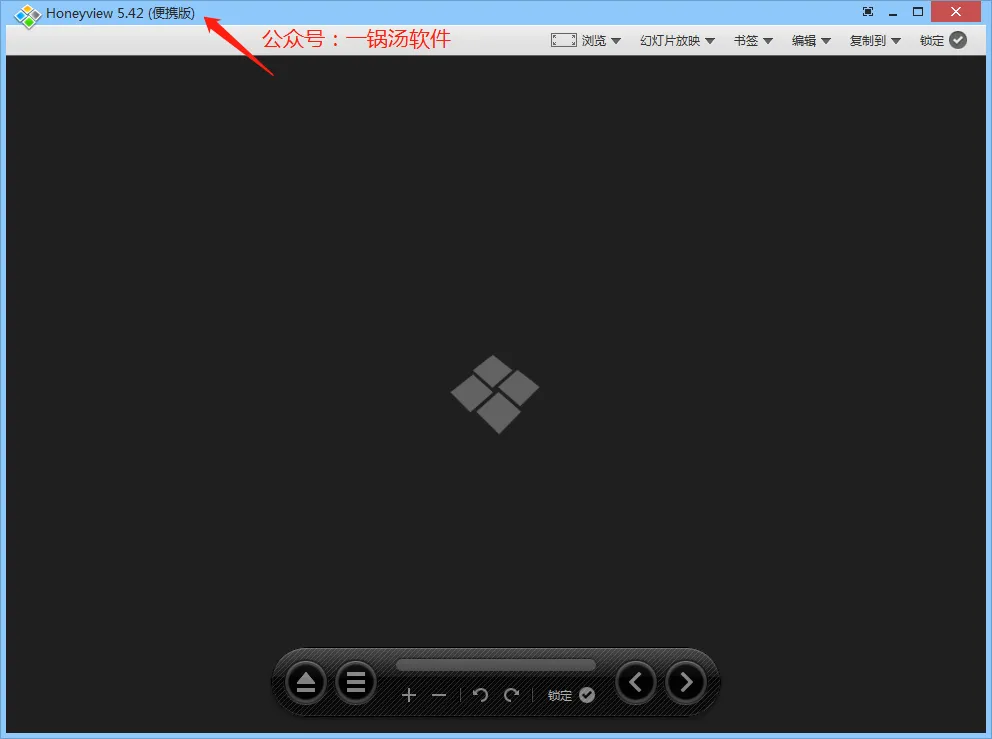Viewport: 992px width, 739px height.
Task: Go to previous image arrow
Action: point(636,683)
